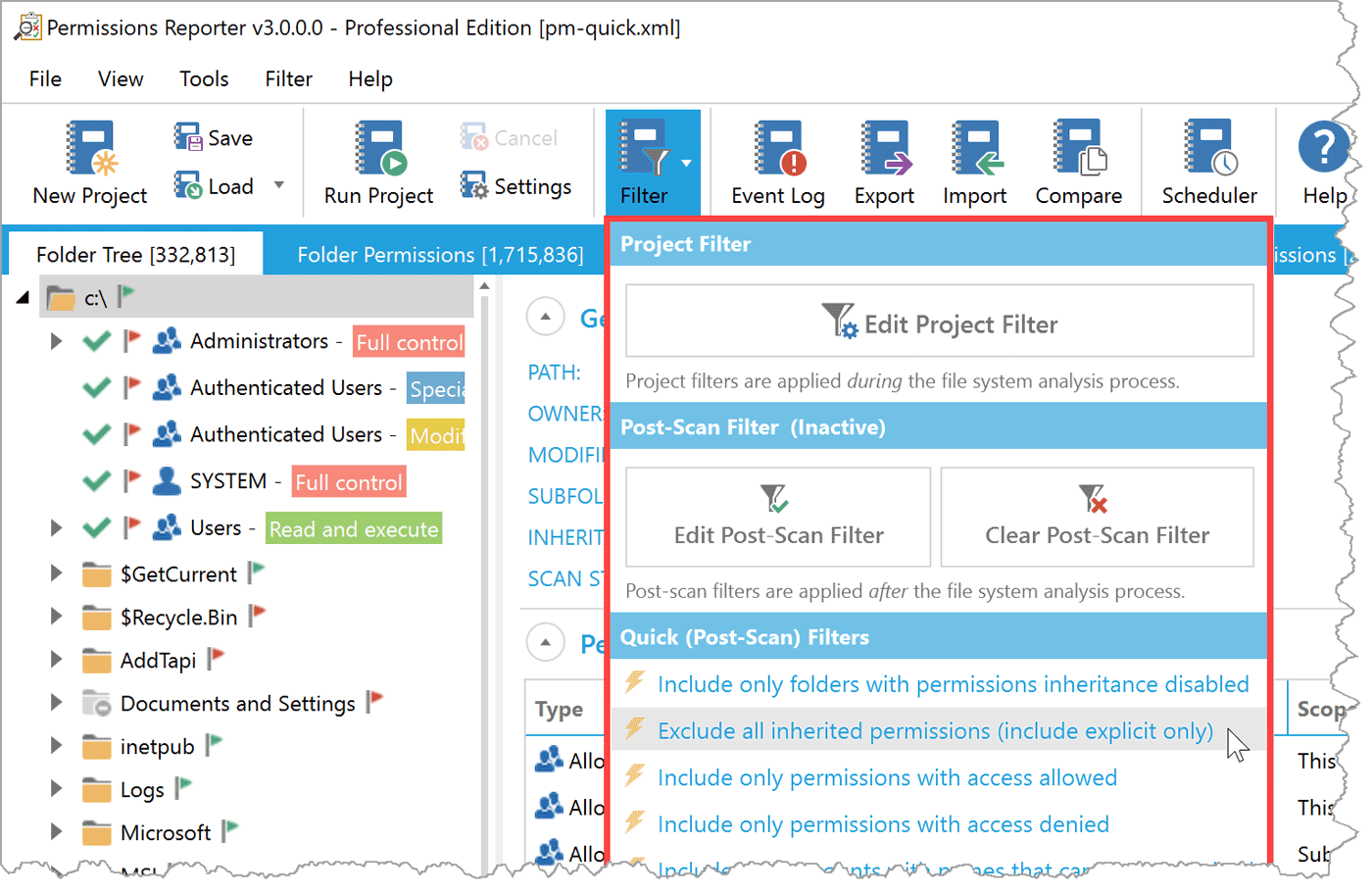
Task: Expand the Logs folder node
Action: coord(56,789)
